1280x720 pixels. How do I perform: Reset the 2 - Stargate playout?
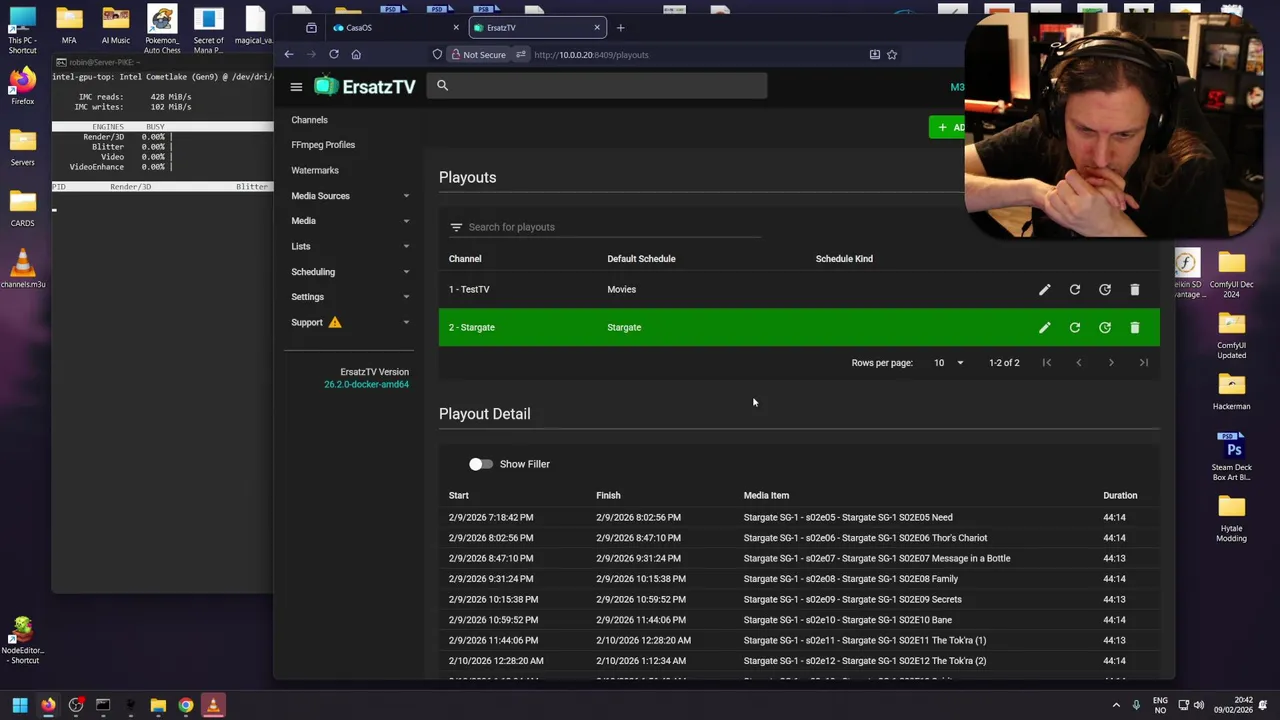(1075, 328)
